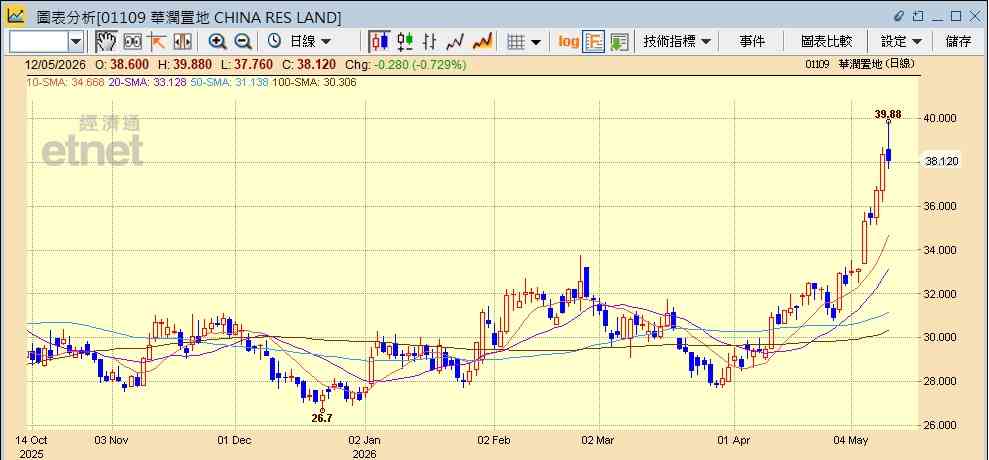Image resolution: width=989 pixels, height=460 pixels.
Task: Click the 事件 button
Action: pyautogui.click(x=752, y=42)
